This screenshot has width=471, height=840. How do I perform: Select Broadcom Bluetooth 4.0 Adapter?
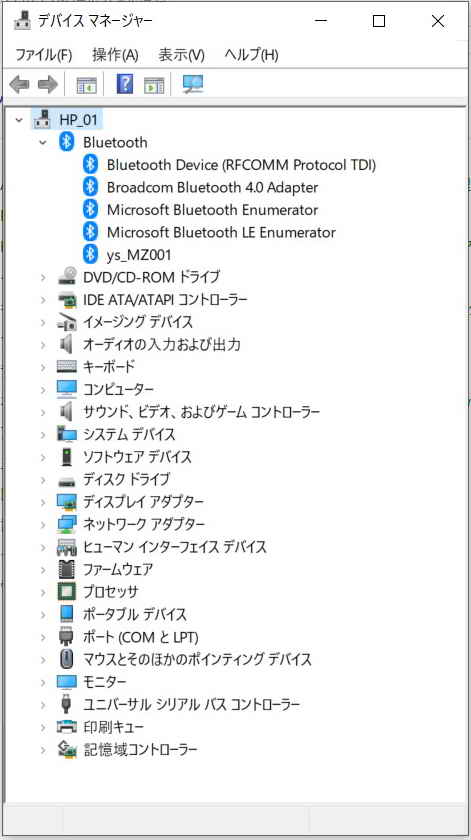click(213, 187)
